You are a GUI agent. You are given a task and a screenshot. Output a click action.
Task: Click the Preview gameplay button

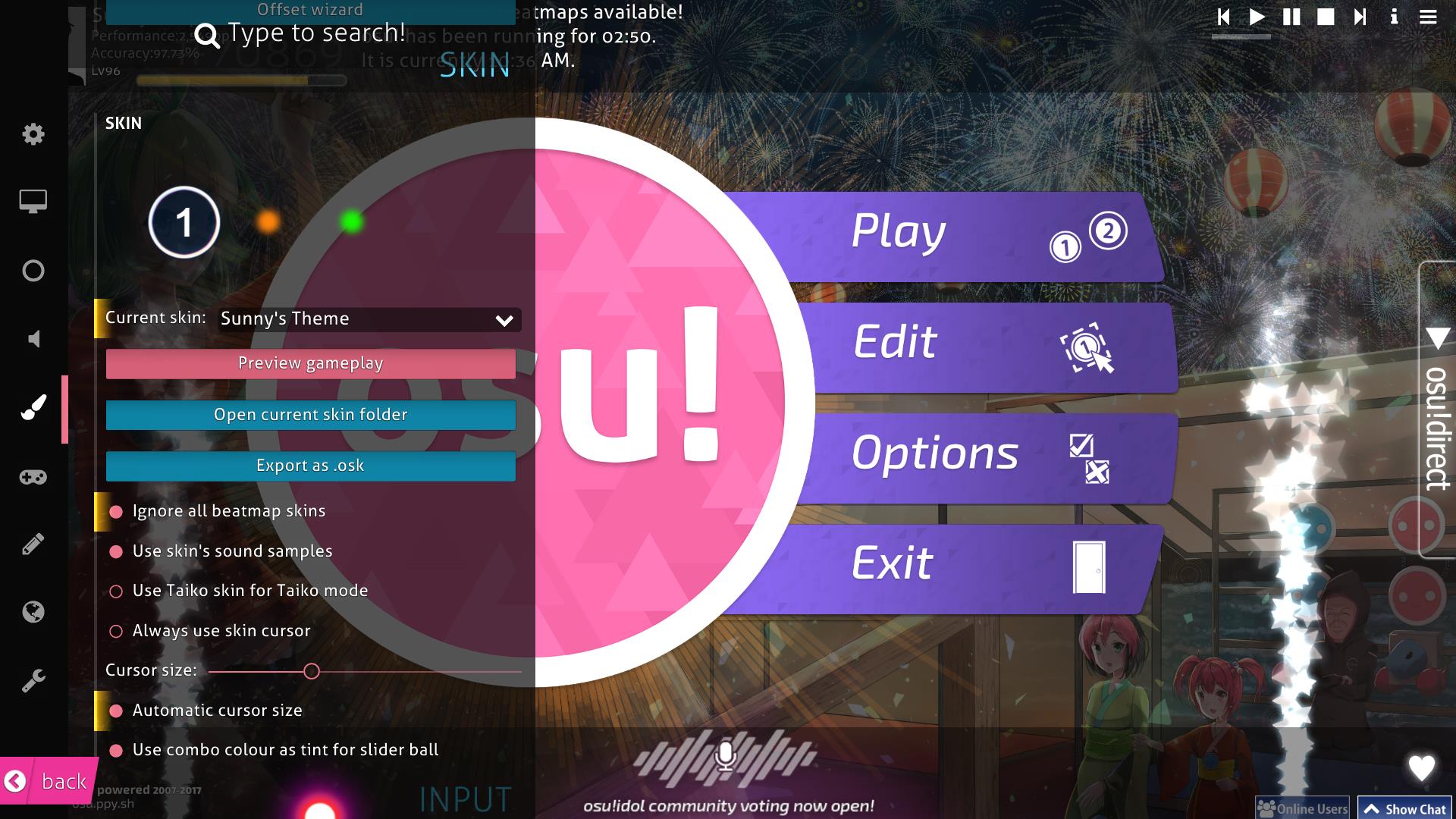pos(310,362)
